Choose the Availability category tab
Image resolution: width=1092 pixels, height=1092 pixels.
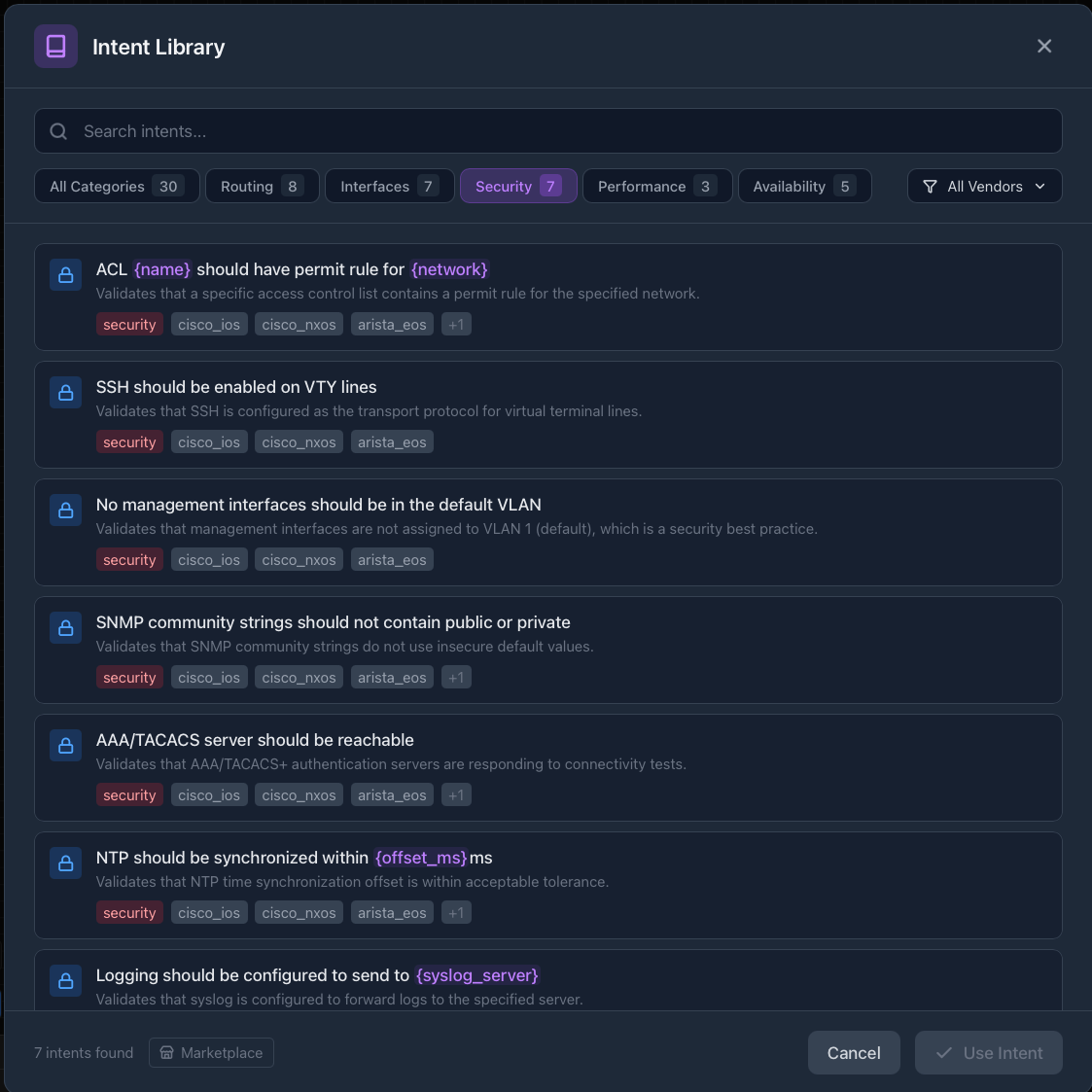804,186
